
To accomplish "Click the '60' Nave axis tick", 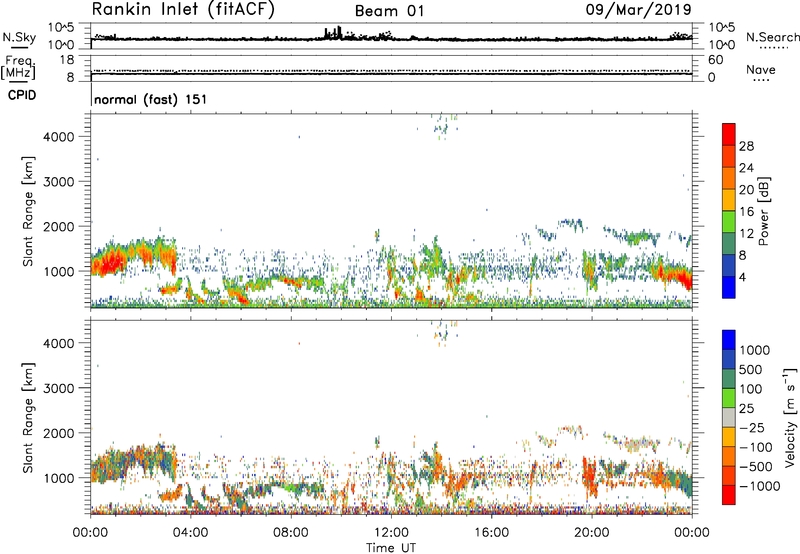I will (x=715, y=60).
